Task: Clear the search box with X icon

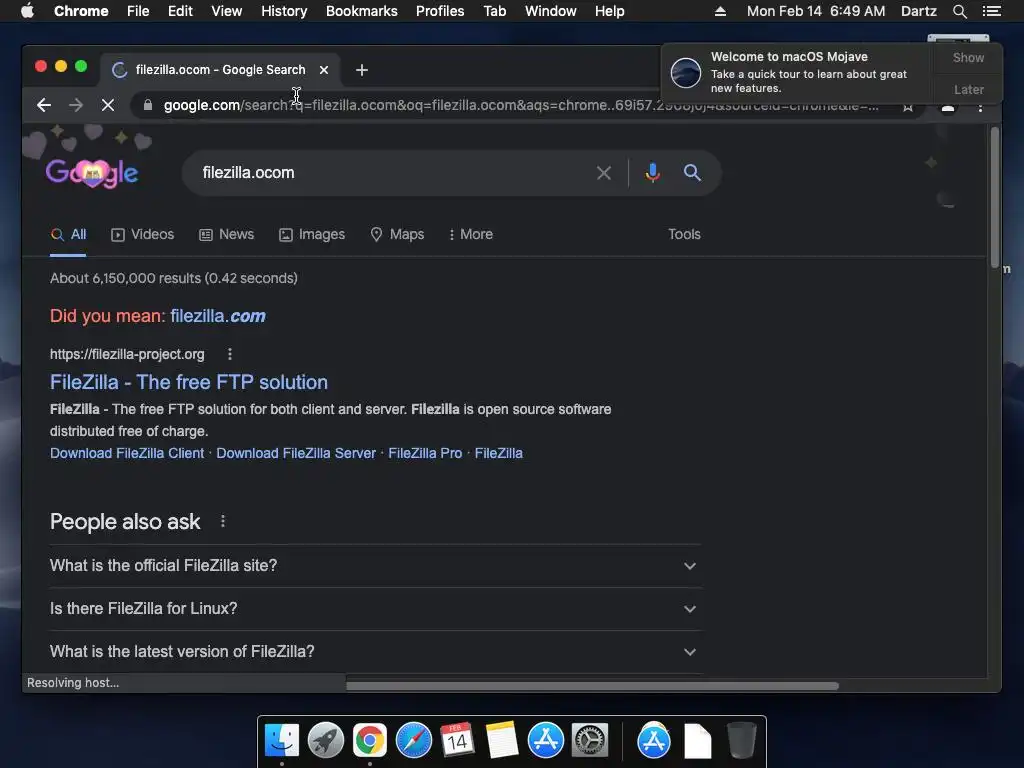Action: [x=604, y=173]
